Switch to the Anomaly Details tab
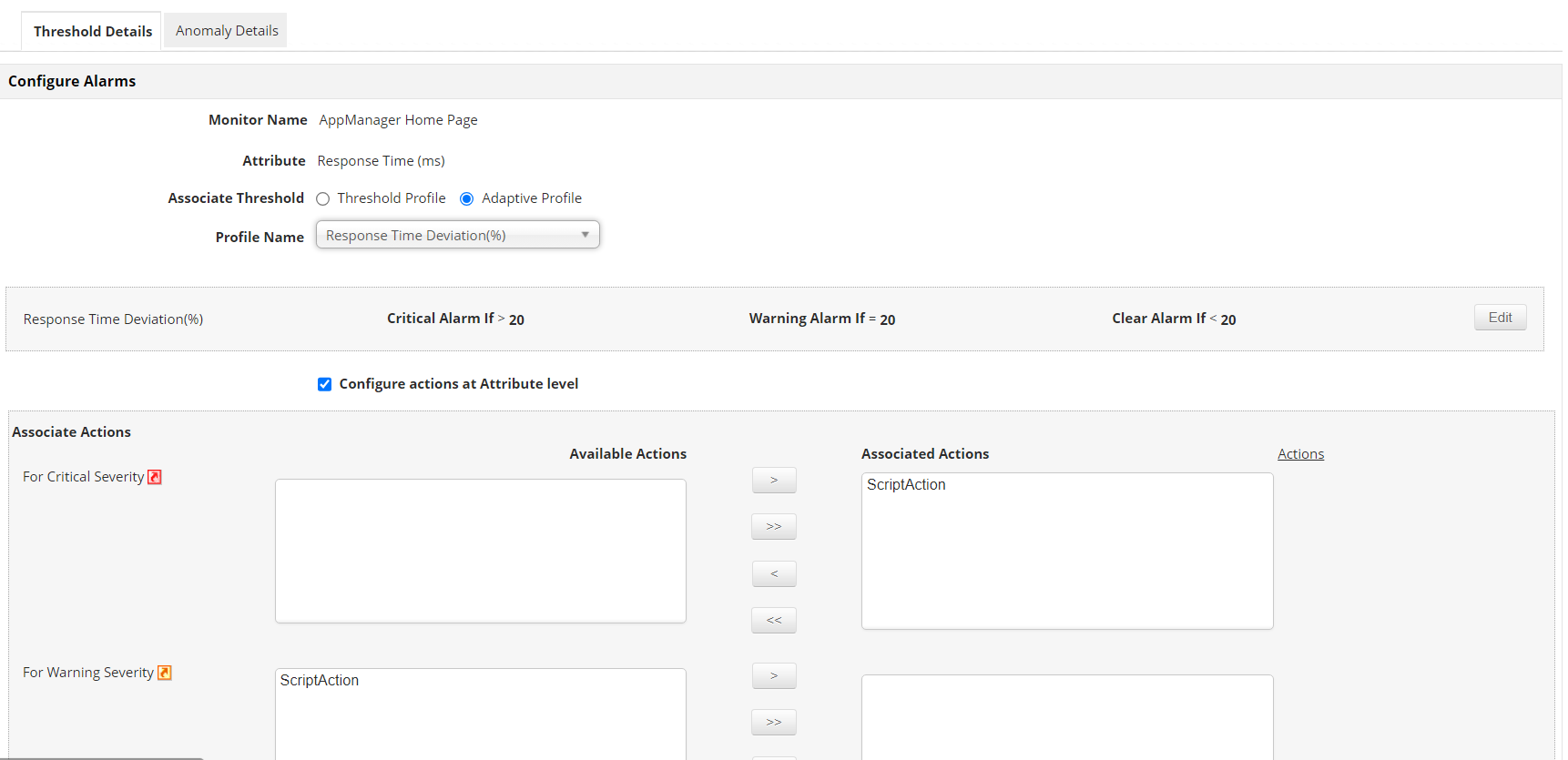1568x760 pixels. tap(227, 31)
